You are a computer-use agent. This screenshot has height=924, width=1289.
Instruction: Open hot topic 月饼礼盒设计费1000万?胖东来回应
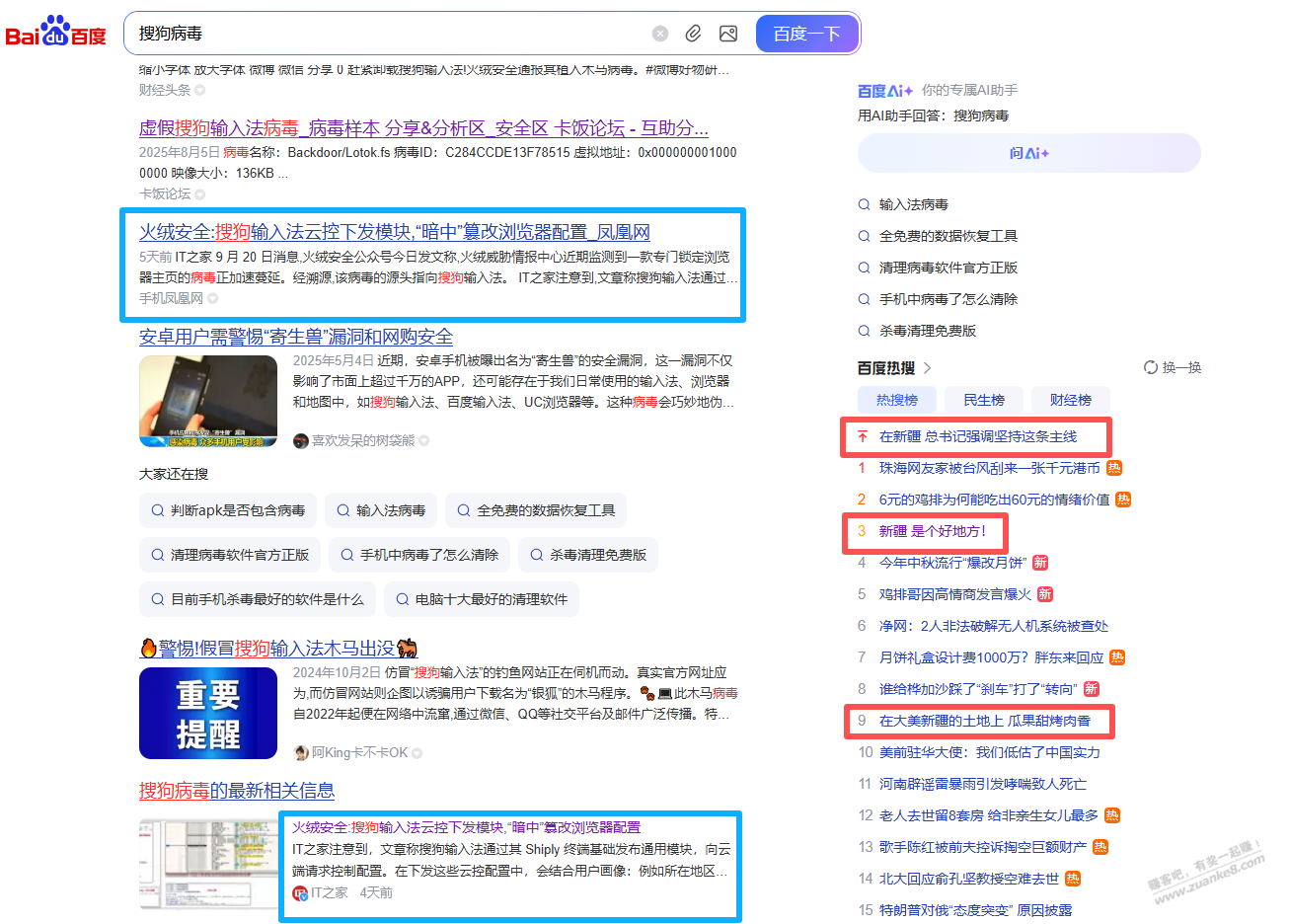click(x=991, y=657)
